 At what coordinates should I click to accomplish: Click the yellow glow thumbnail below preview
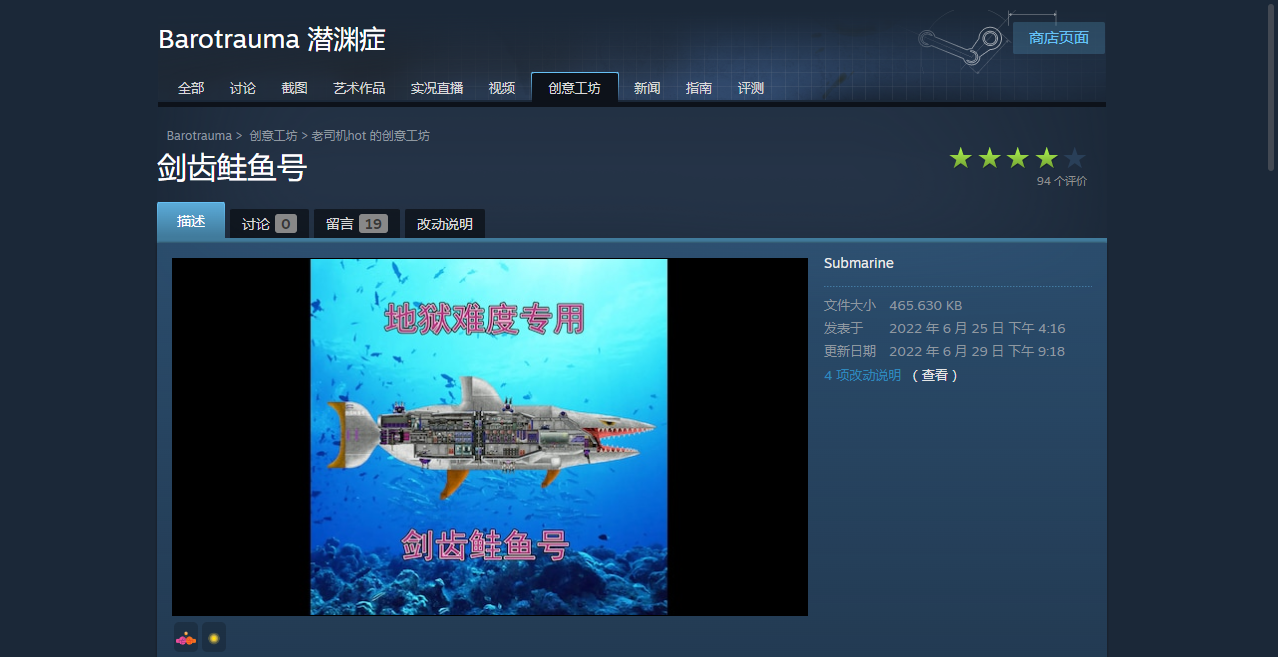click(x=214, y=637)
